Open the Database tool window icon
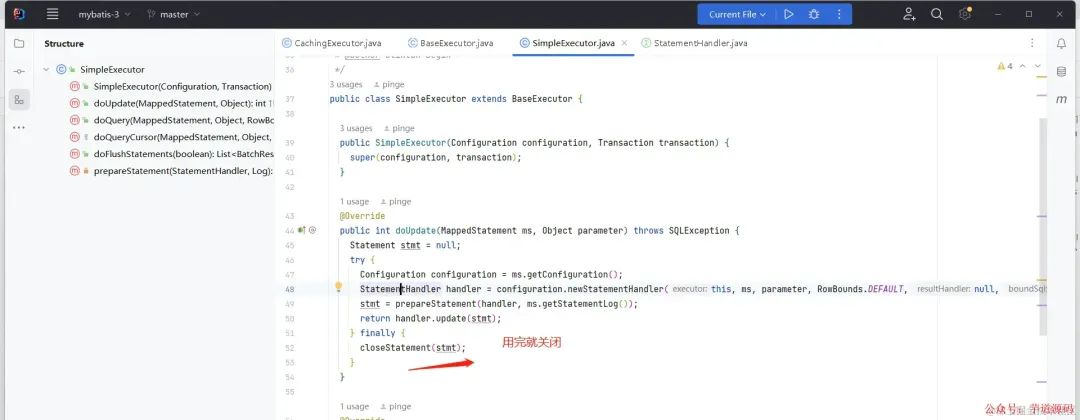 point(1061,72)
